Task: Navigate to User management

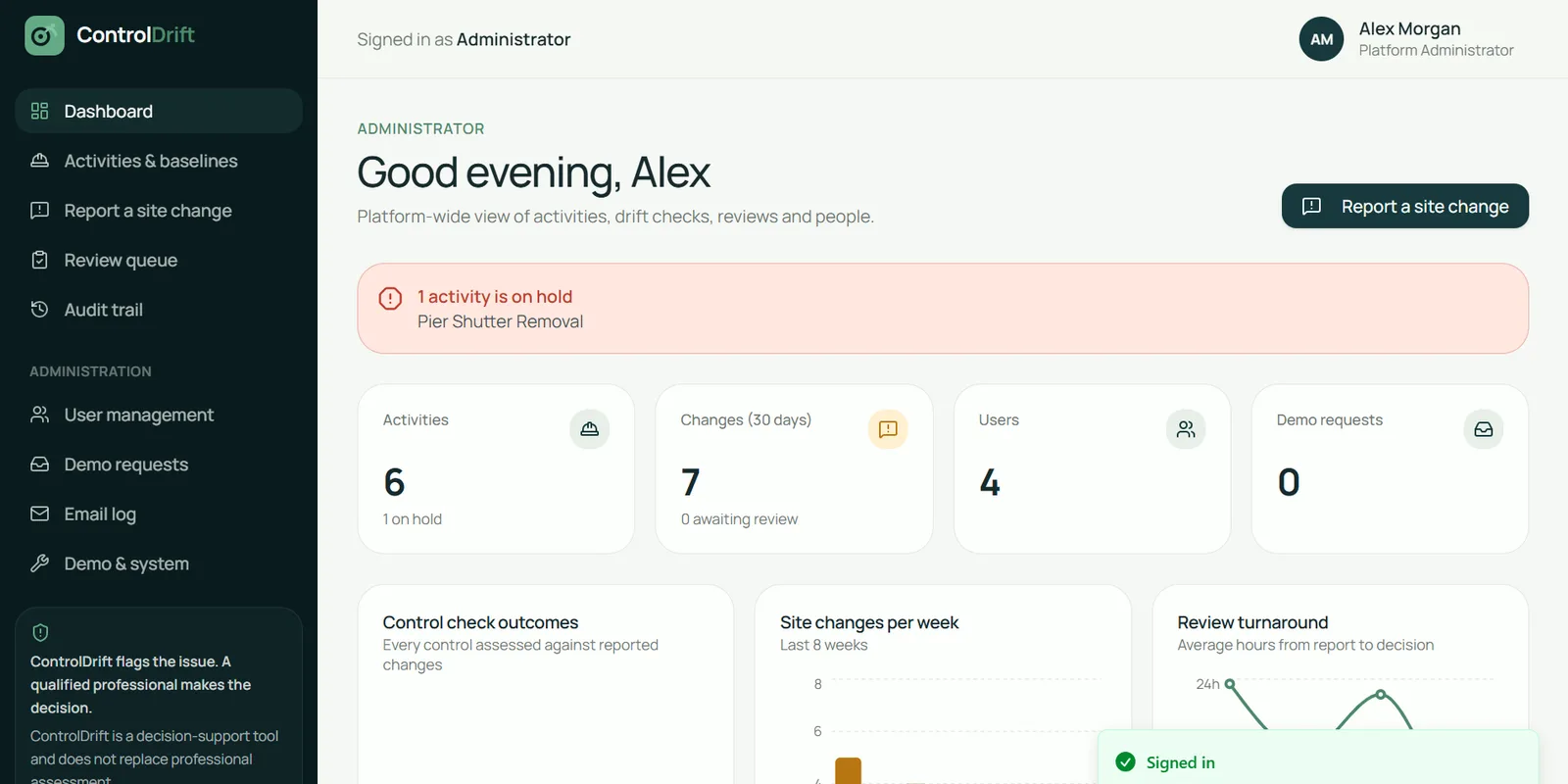Action: click(159, 415)
